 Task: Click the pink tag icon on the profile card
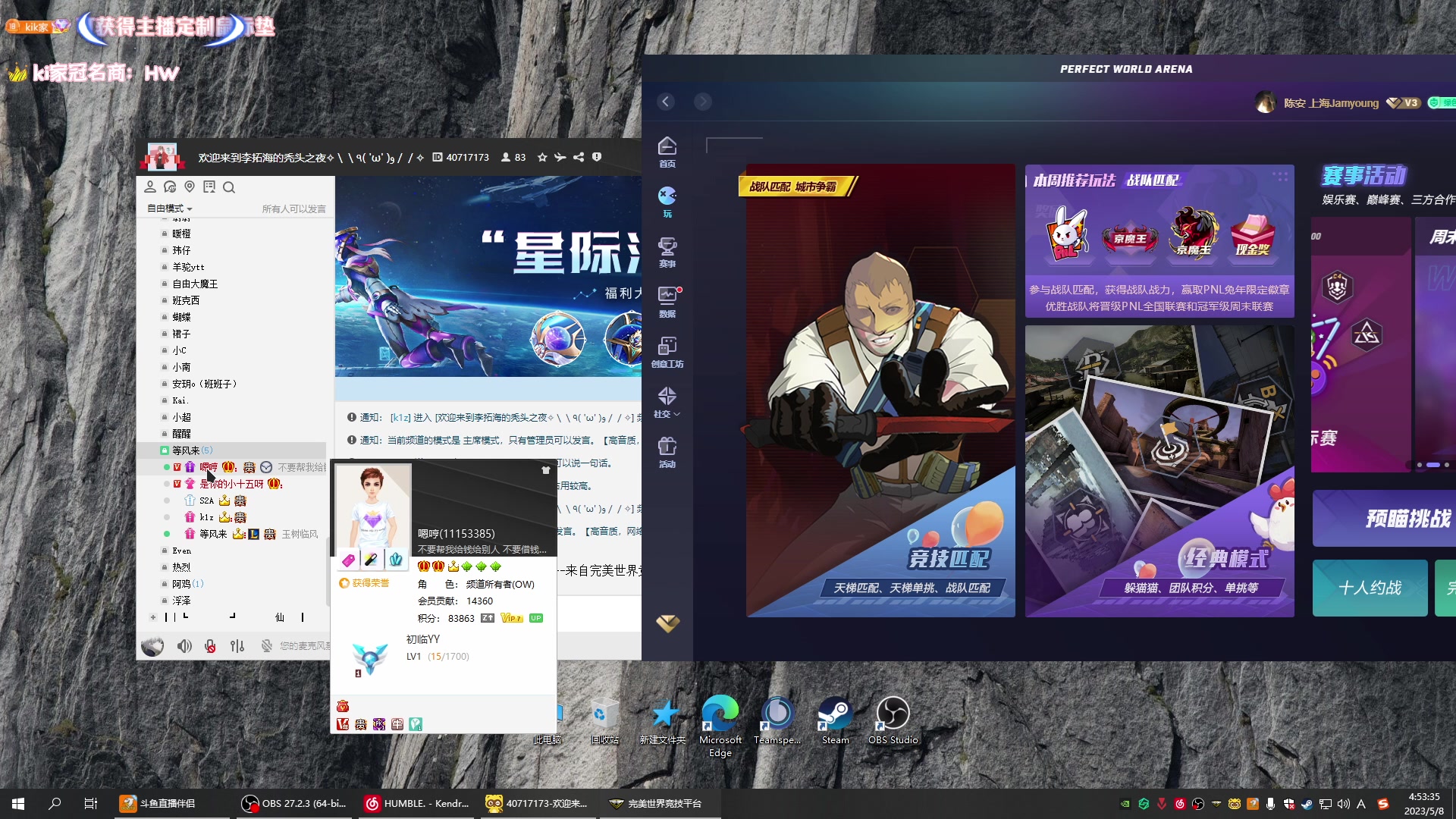[x=348, y=560]
